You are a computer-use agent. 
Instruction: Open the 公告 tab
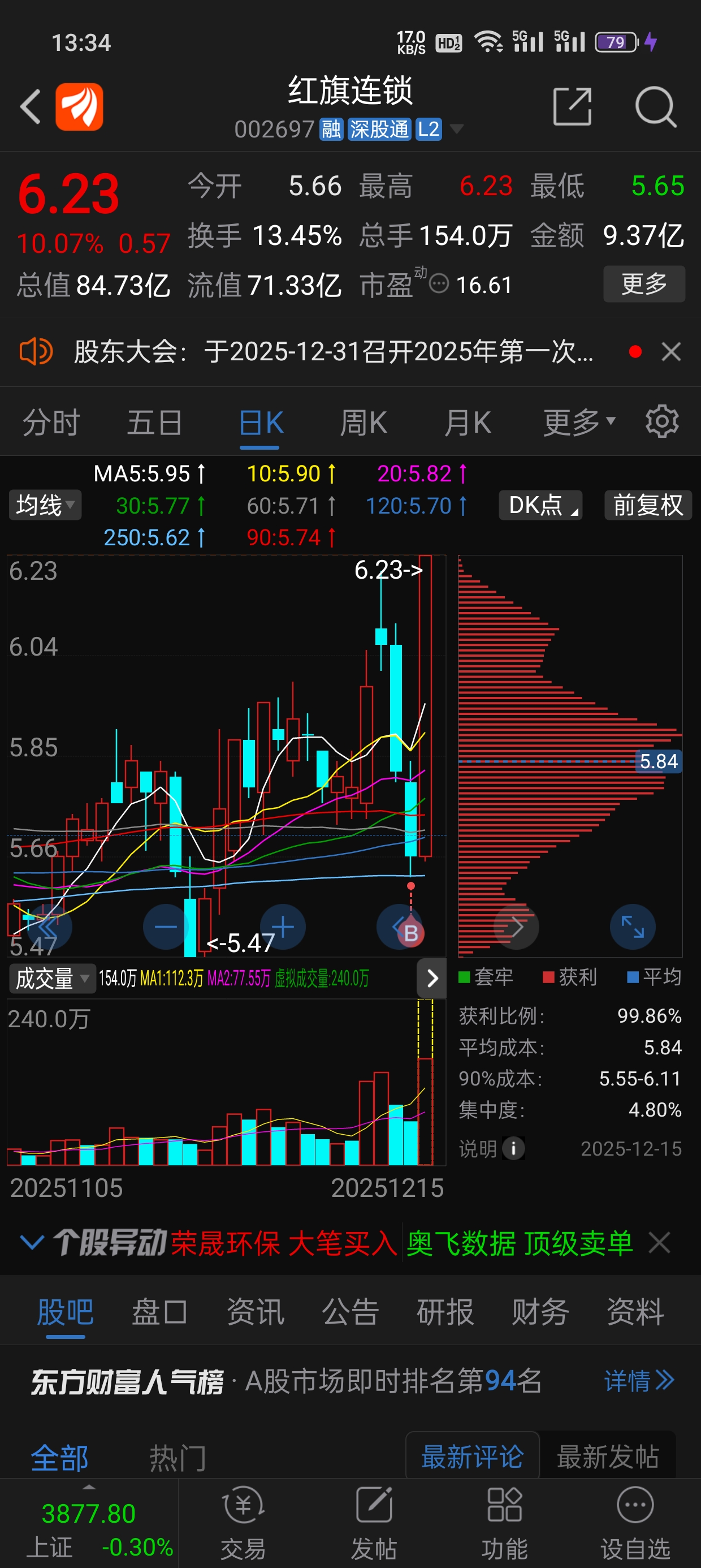350,1311
